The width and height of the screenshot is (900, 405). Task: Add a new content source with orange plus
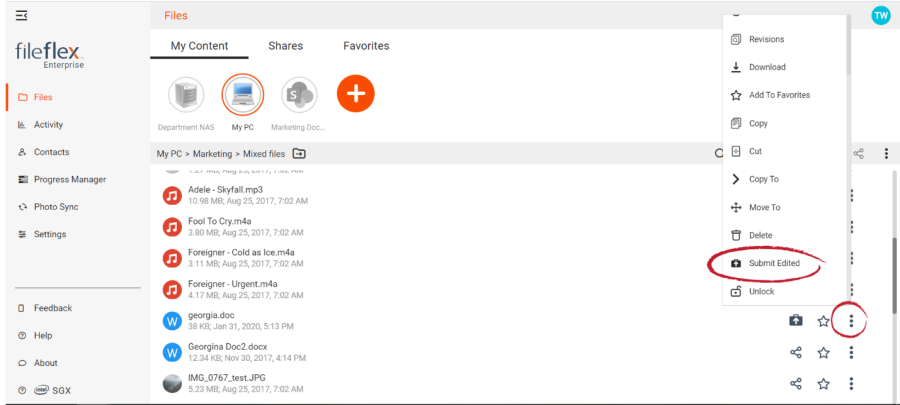tap(356, 93)
